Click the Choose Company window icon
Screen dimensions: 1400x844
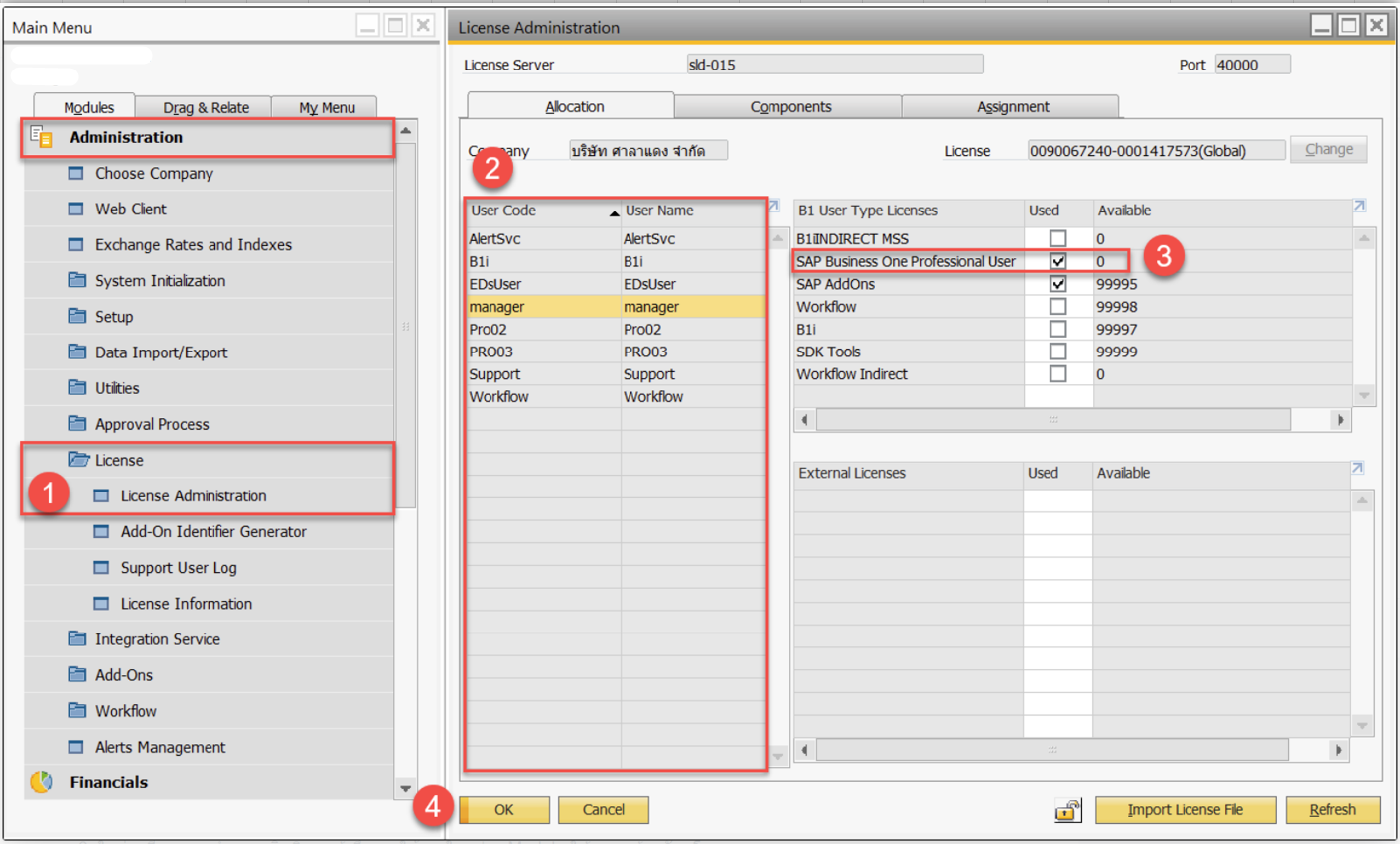pos(76,173)
